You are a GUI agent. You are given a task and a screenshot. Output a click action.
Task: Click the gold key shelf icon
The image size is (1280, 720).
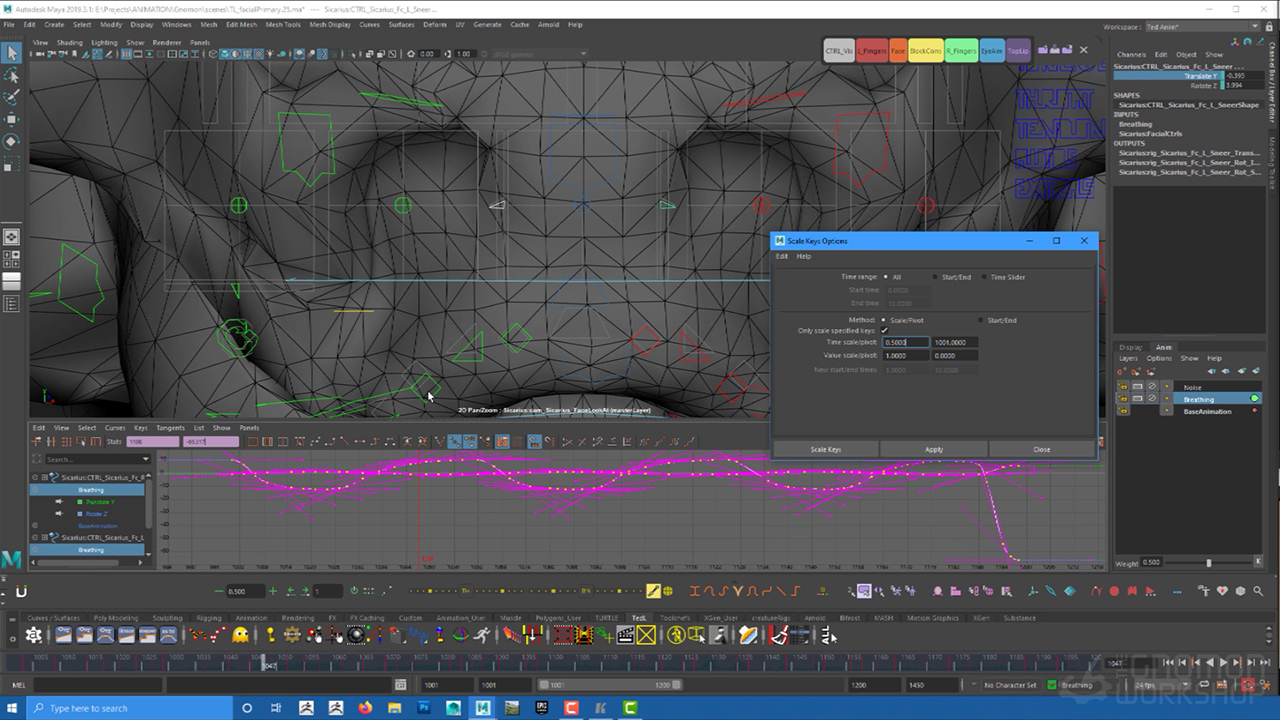(x=270, y=635)
